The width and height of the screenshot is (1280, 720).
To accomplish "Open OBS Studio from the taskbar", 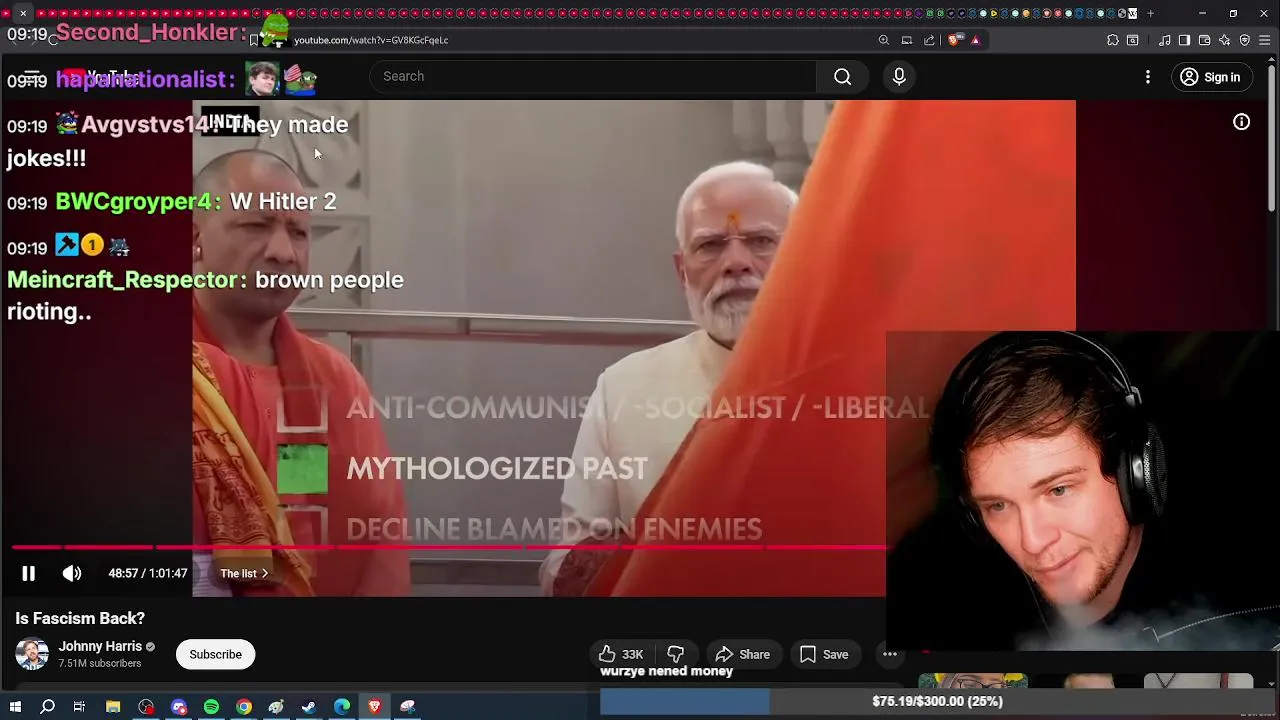I will pyautogui.click(x=146, y=707).
